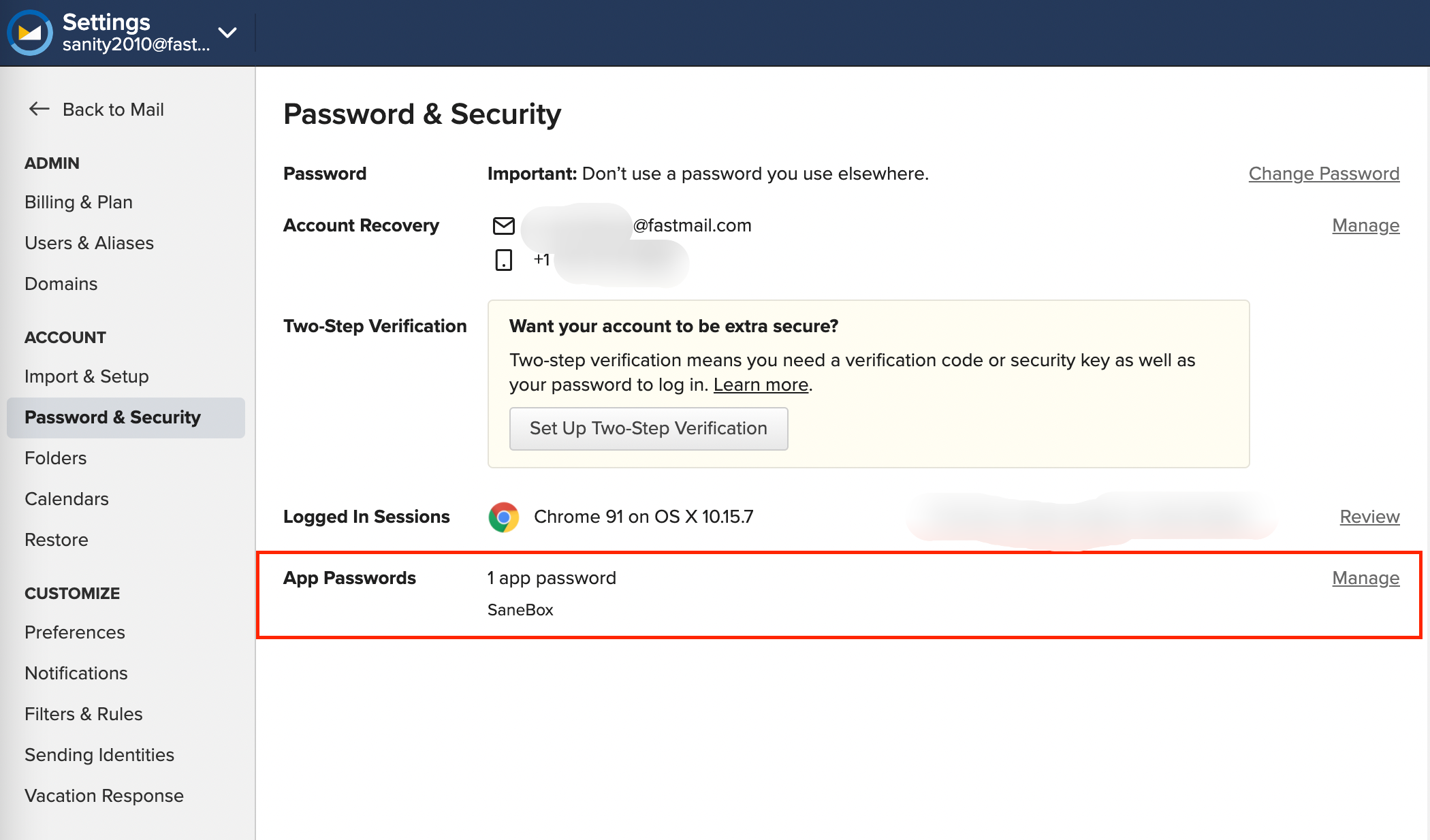Image resolution: width=1430 pixels, height=840 pixels.
Task: Select Domains in the sidebar
Action: 61,284
